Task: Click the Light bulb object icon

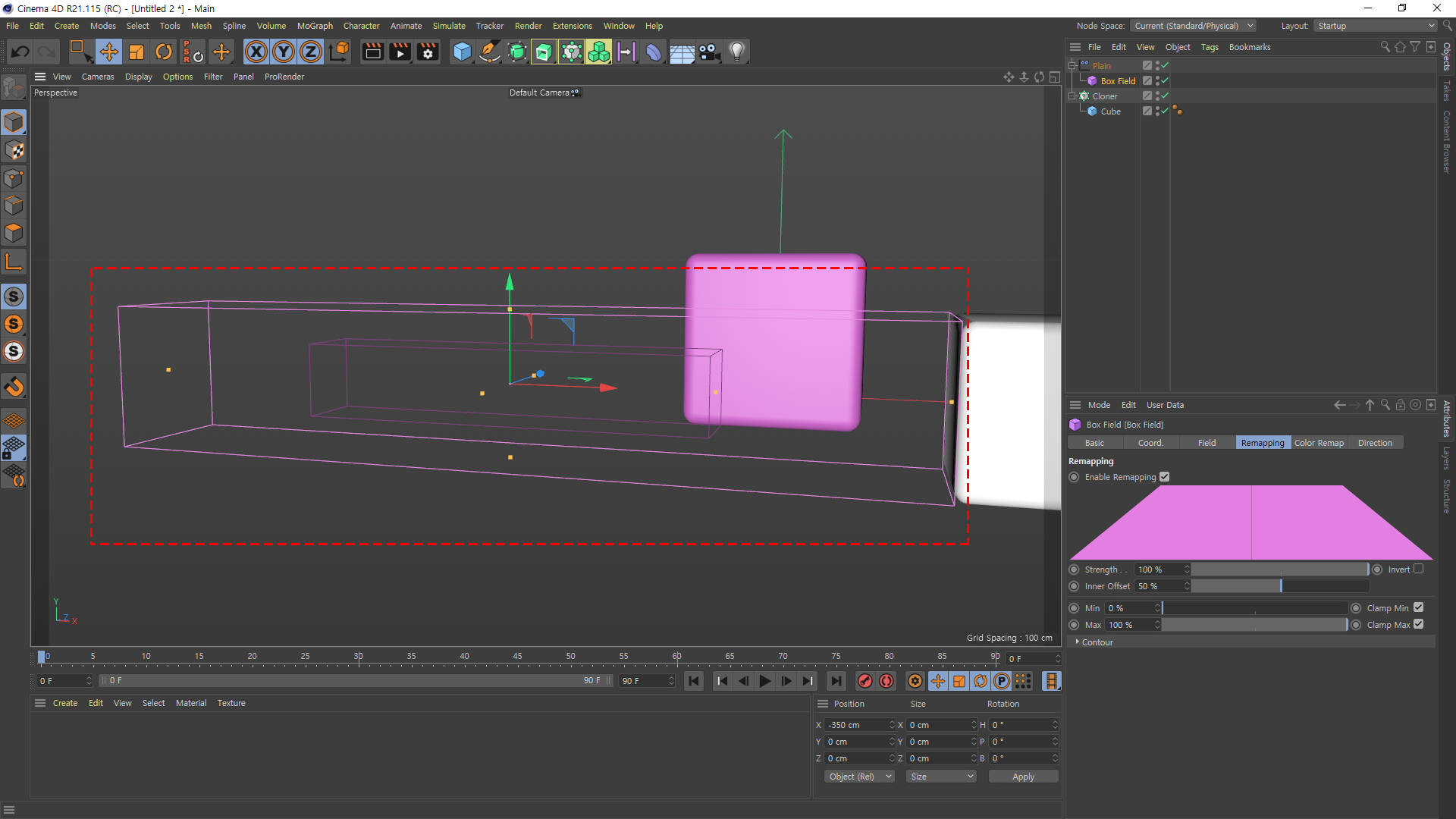Action: tap(736, 52)
